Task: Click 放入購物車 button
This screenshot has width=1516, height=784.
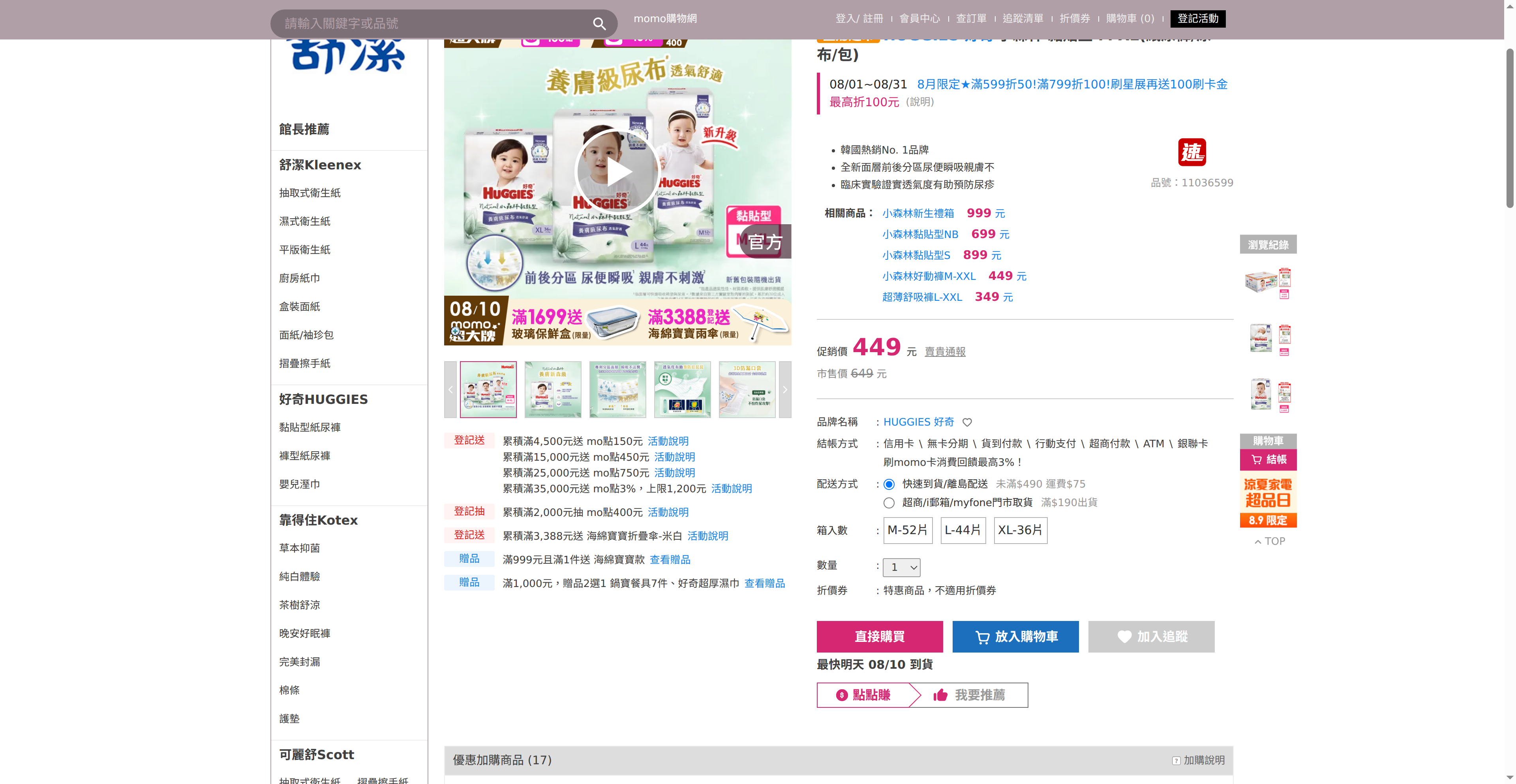Action: [x=1015, y=637]
